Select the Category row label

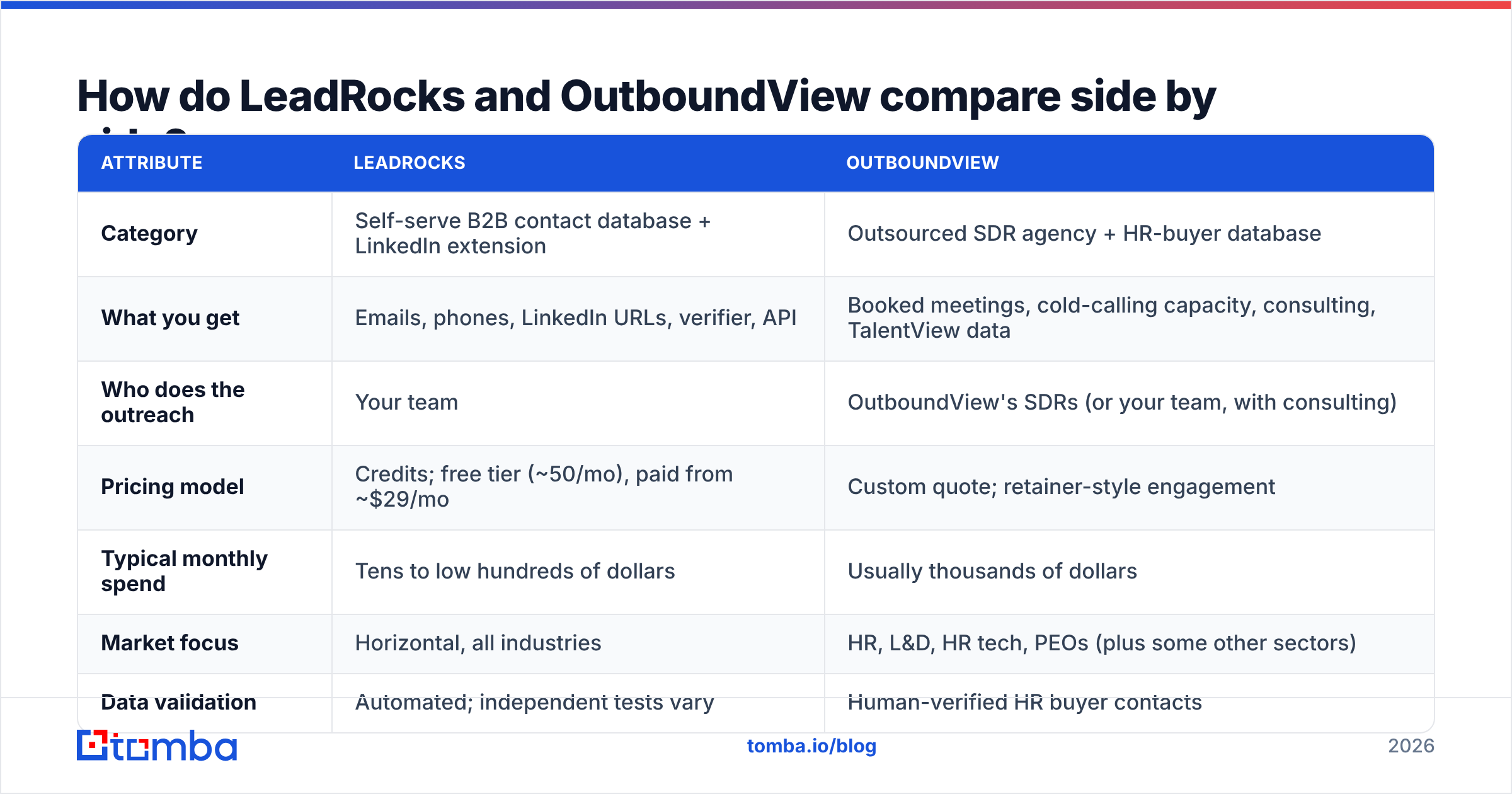point(149,234)
